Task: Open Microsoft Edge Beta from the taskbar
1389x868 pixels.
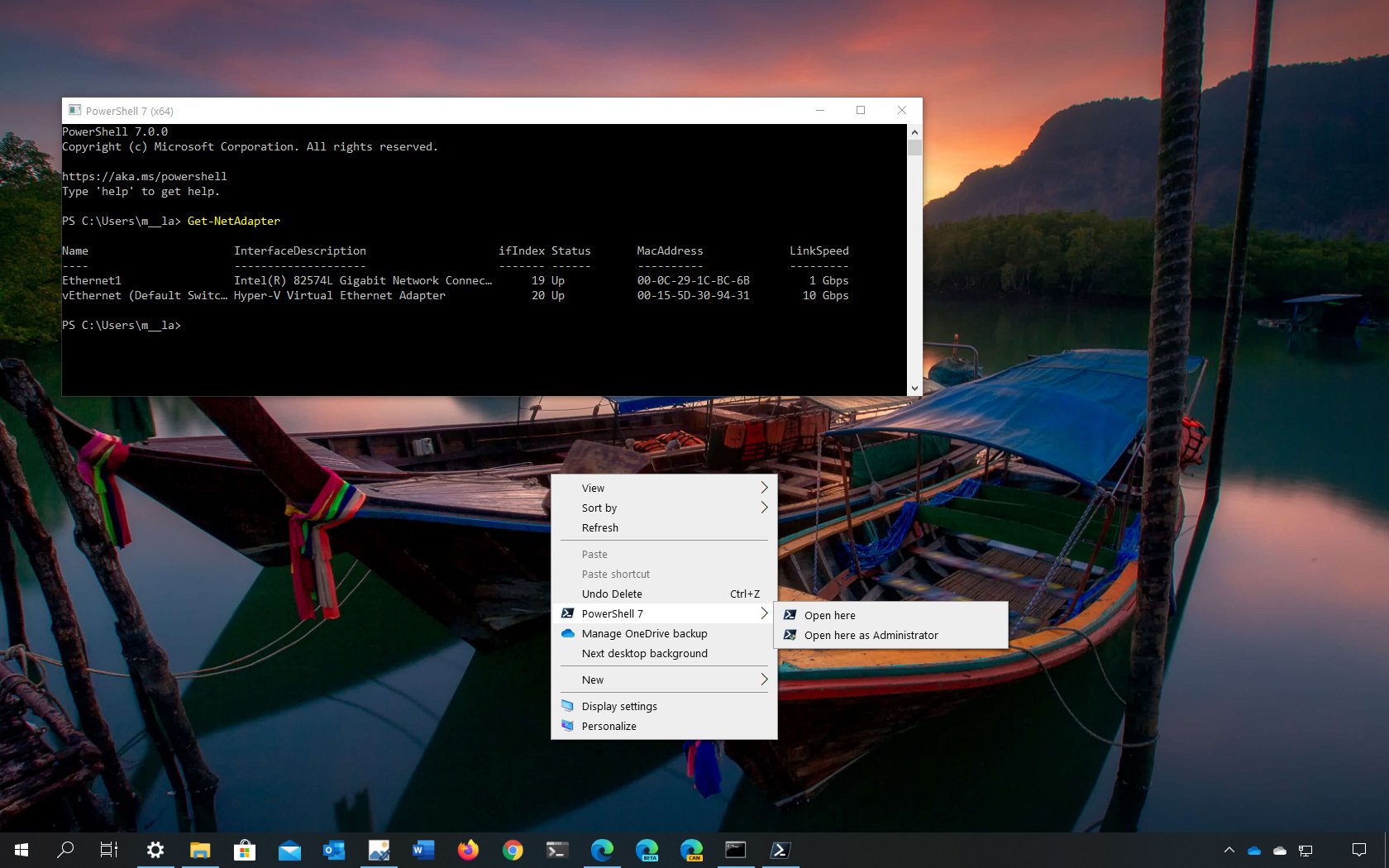Action: coord(647,850)
